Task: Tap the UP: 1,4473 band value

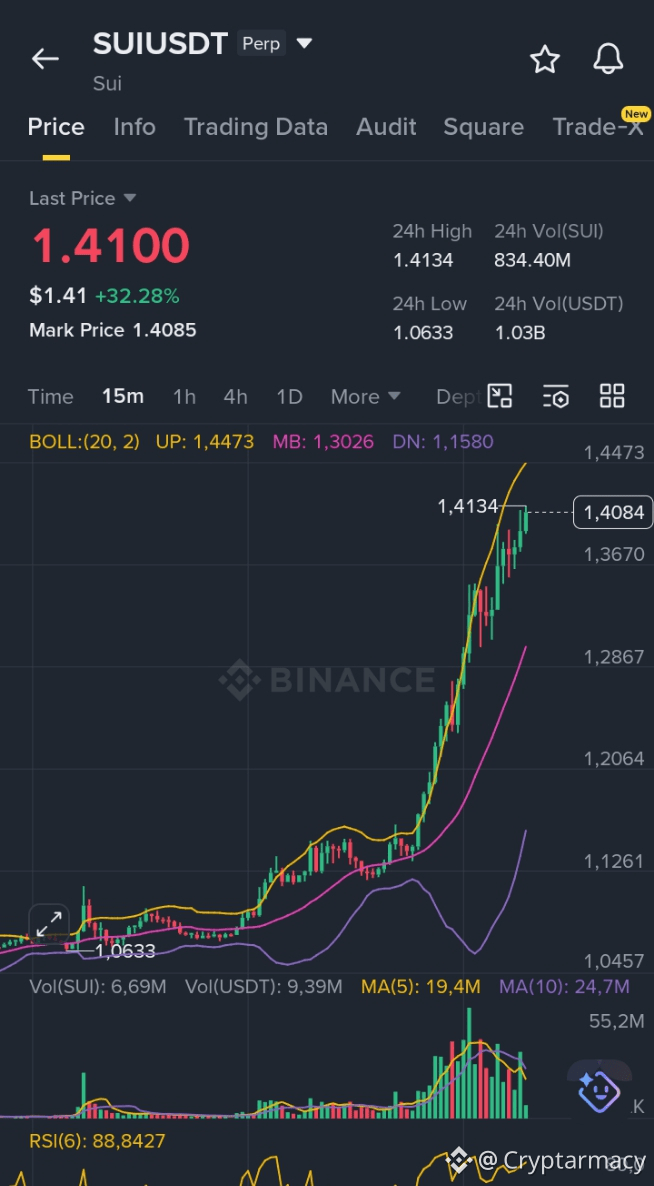Action: [x=205, y=442]
